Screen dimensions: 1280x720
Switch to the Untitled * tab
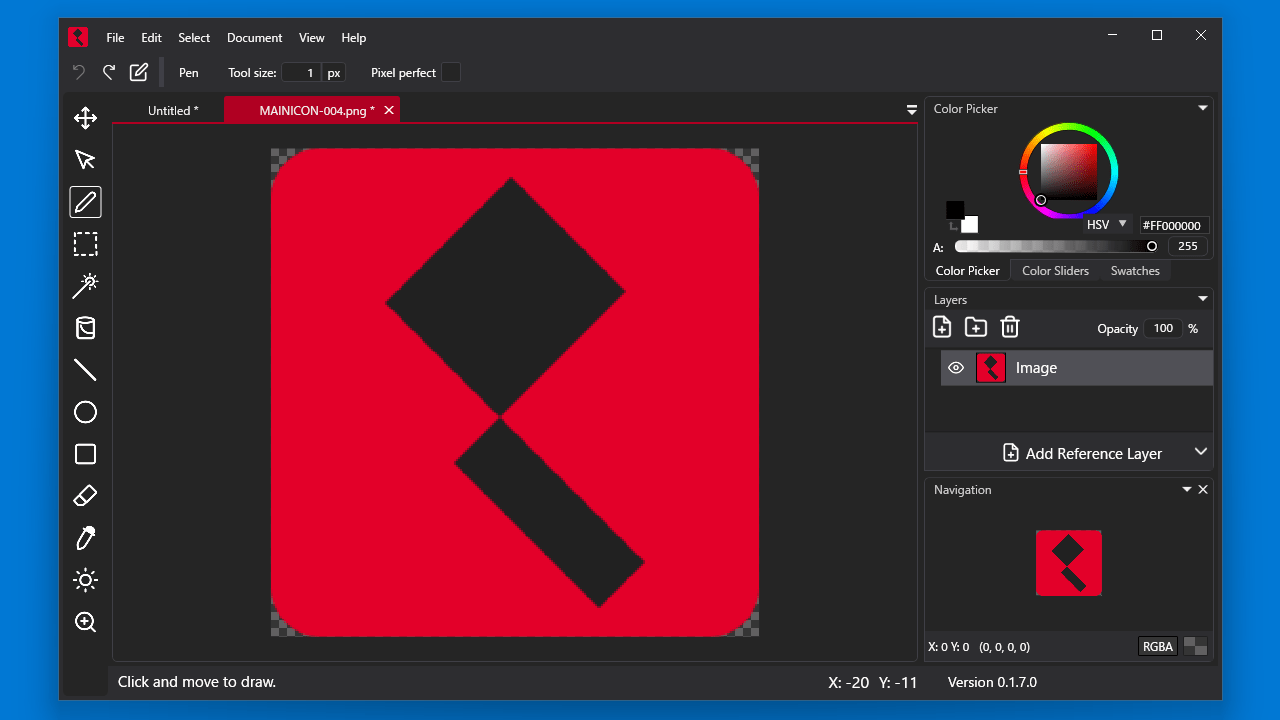tap(173, 110)
